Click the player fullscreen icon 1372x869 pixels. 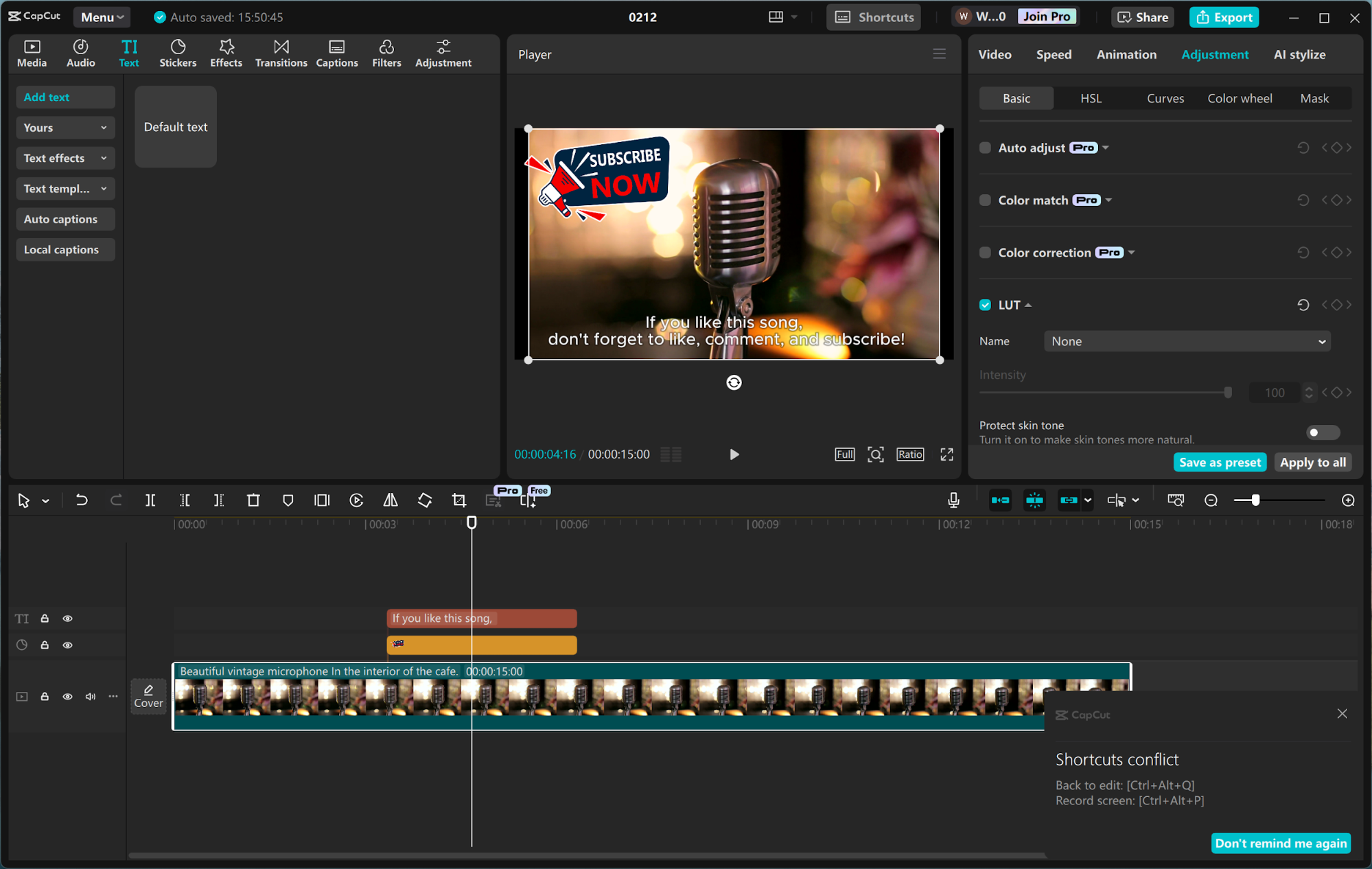tap(946, 454)
